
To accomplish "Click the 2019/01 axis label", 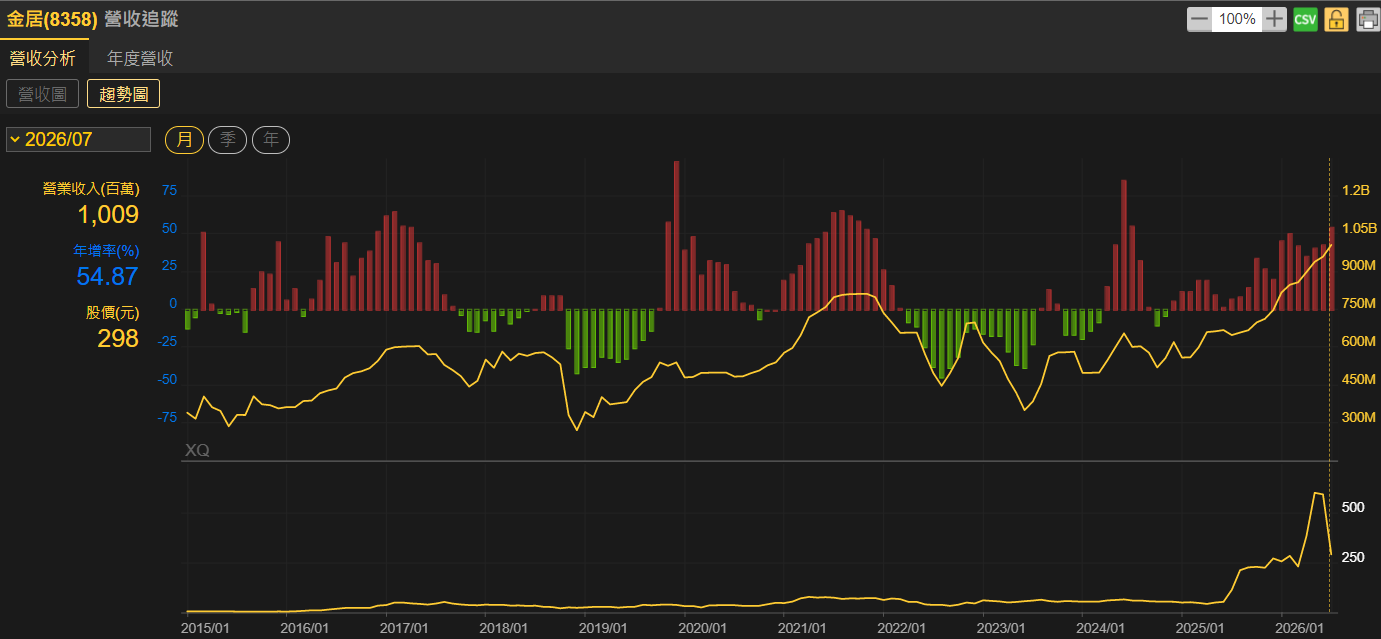I will tap(604, 628).
